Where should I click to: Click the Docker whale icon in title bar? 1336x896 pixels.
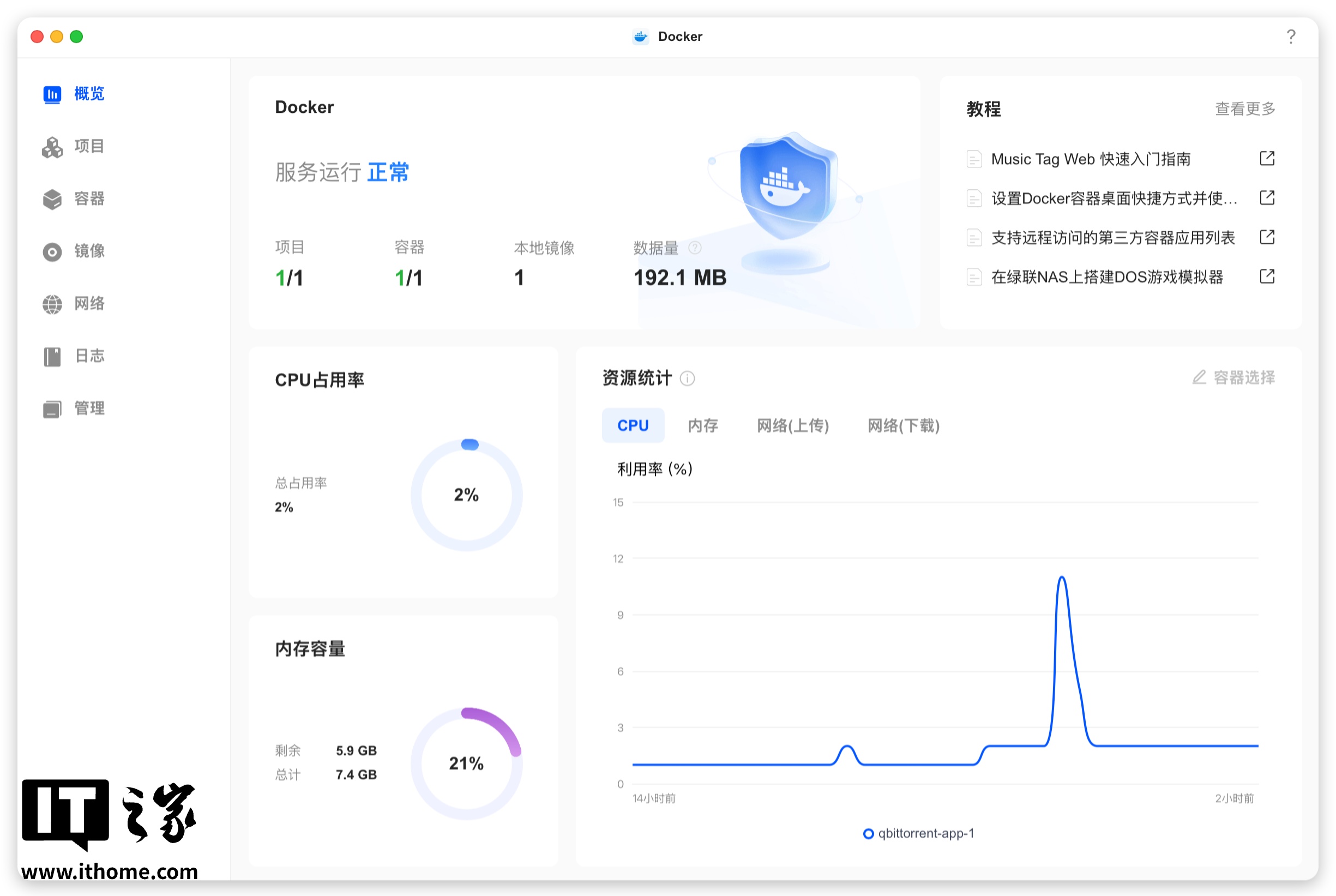[641, 37]
